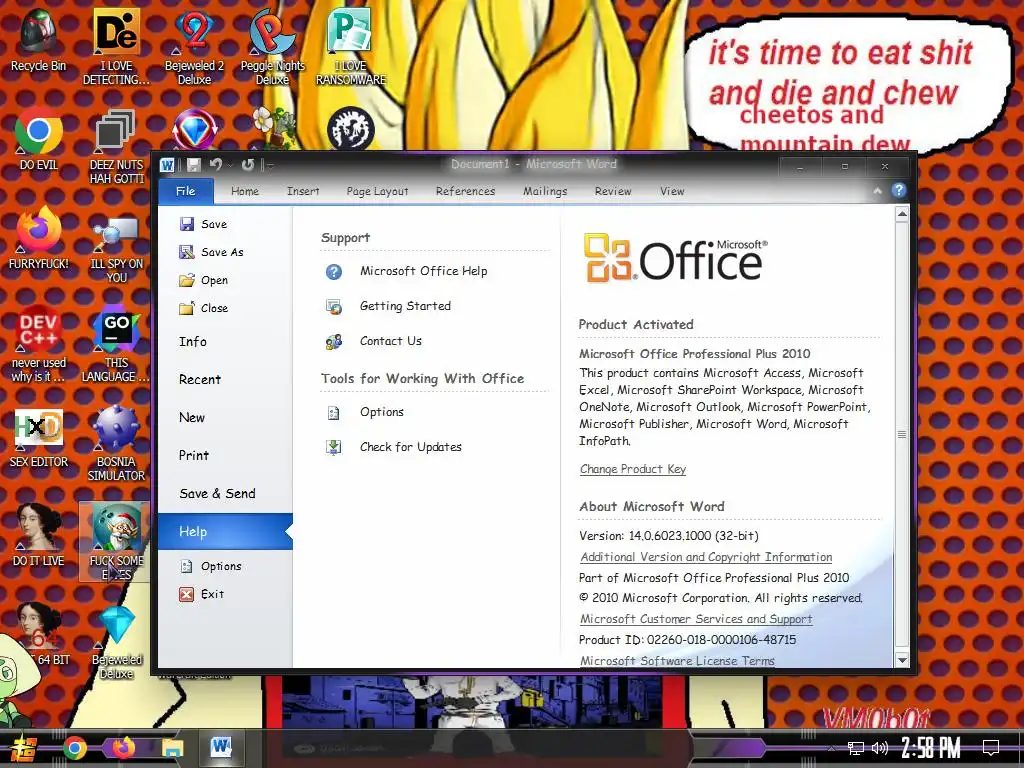Switch to the View tab

click(x=672, y=191)
